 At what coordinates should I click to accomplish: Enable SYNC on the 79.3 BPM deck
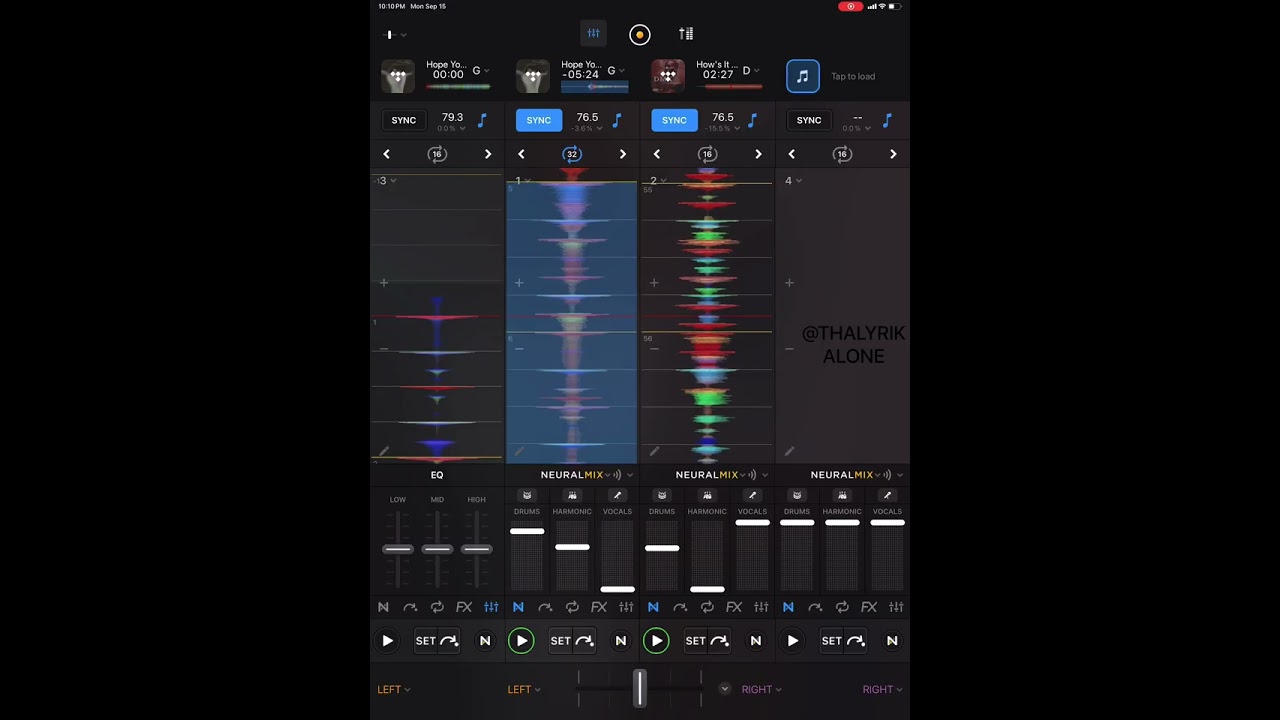404,120
